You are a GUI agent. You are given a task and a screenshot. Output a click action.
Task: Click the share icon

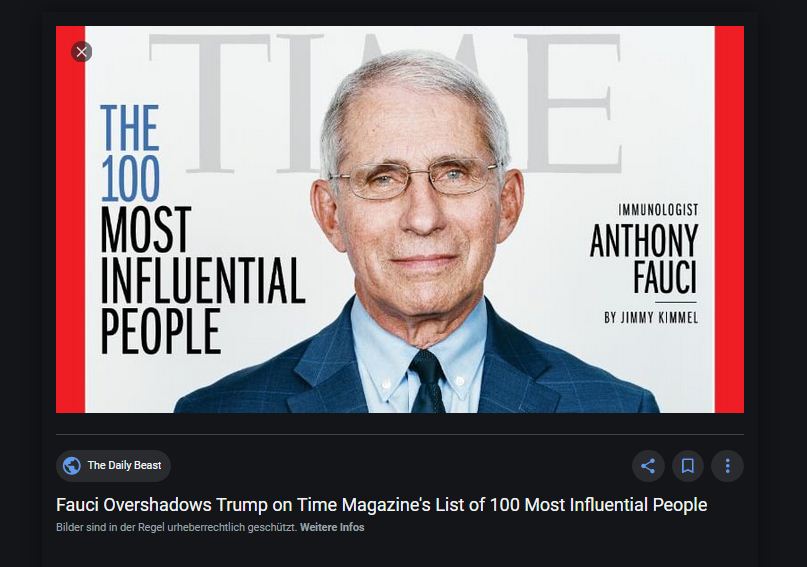click(648, 466)
